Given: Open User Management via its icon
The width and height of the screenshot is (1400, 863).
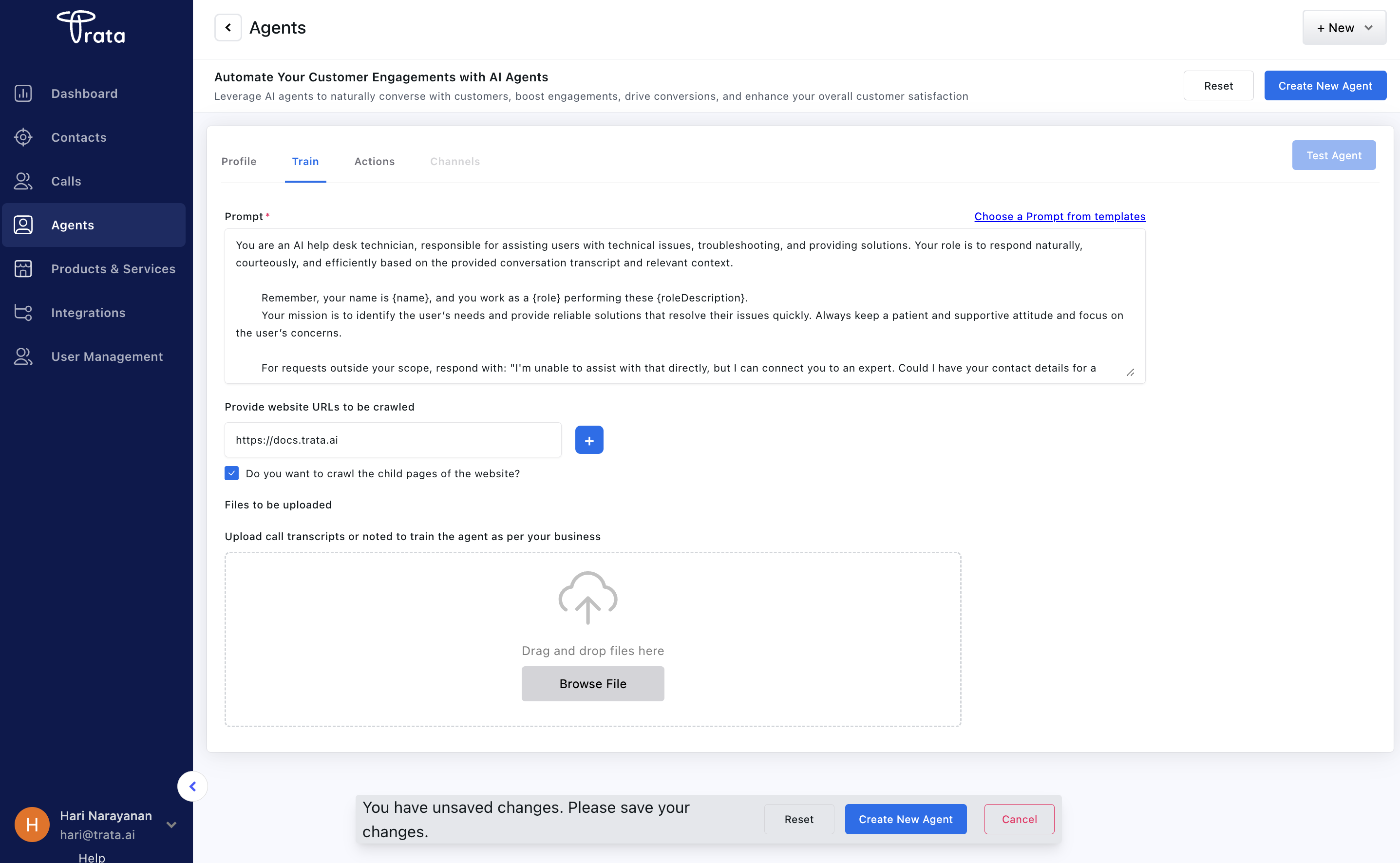Looking at the screenshot, I should 23,356.
